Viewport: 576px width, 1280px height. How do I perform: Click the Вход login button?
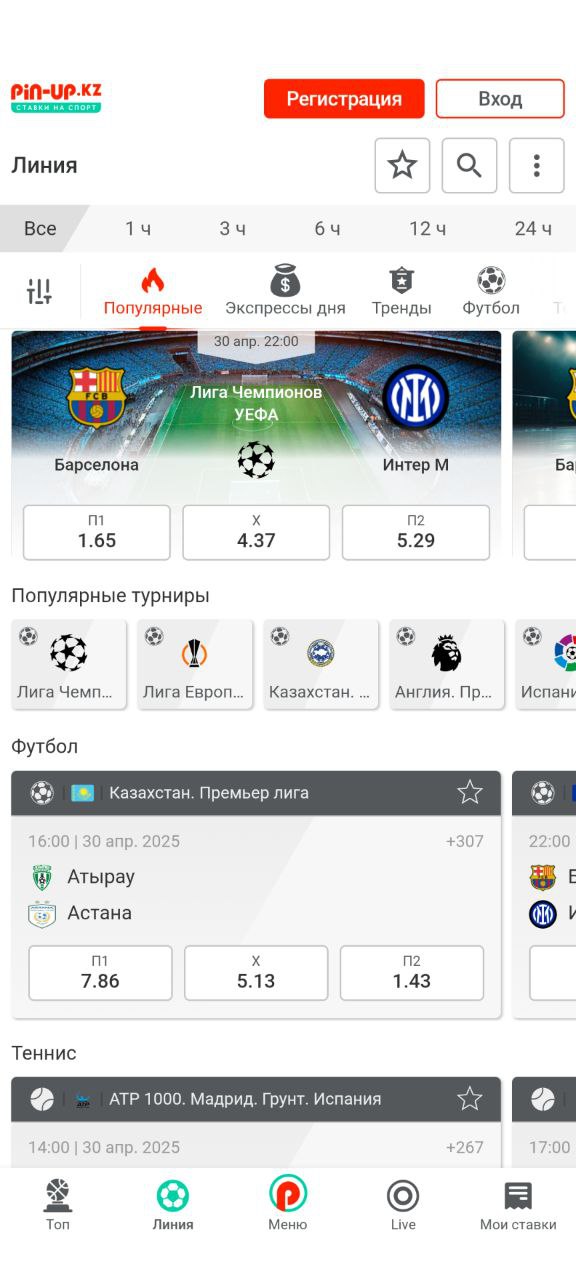(500, 99)
